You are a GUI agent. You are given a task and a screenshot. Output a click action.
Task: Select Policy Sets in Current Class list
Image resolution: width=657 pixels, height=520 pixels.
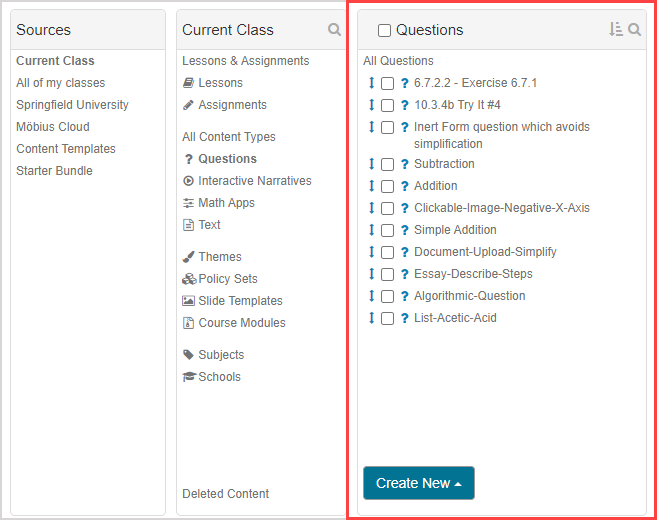click(227, 279)
